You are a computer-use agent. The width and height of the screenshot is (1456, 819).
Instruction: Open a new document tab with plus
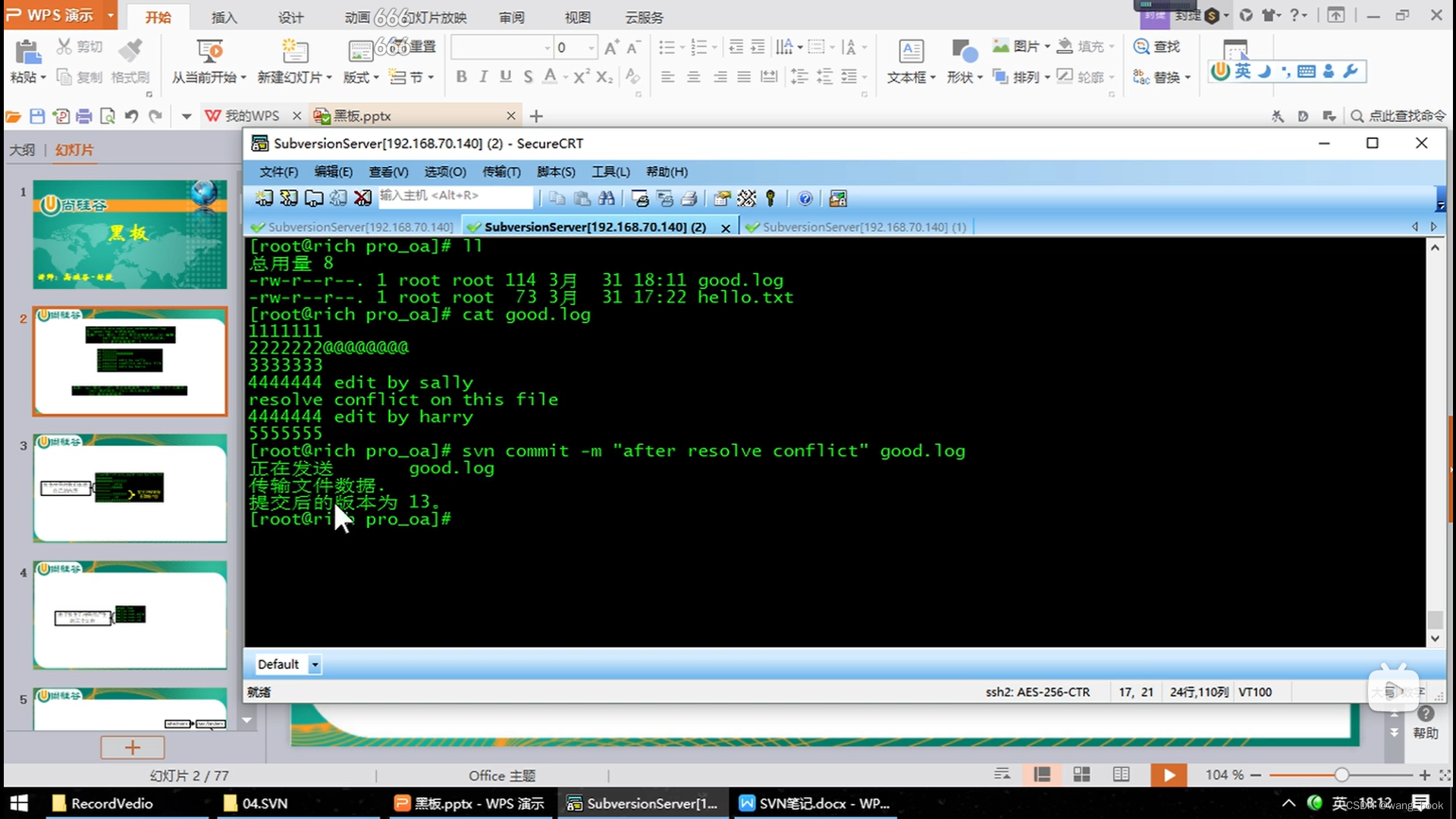[x=536, y=116]
